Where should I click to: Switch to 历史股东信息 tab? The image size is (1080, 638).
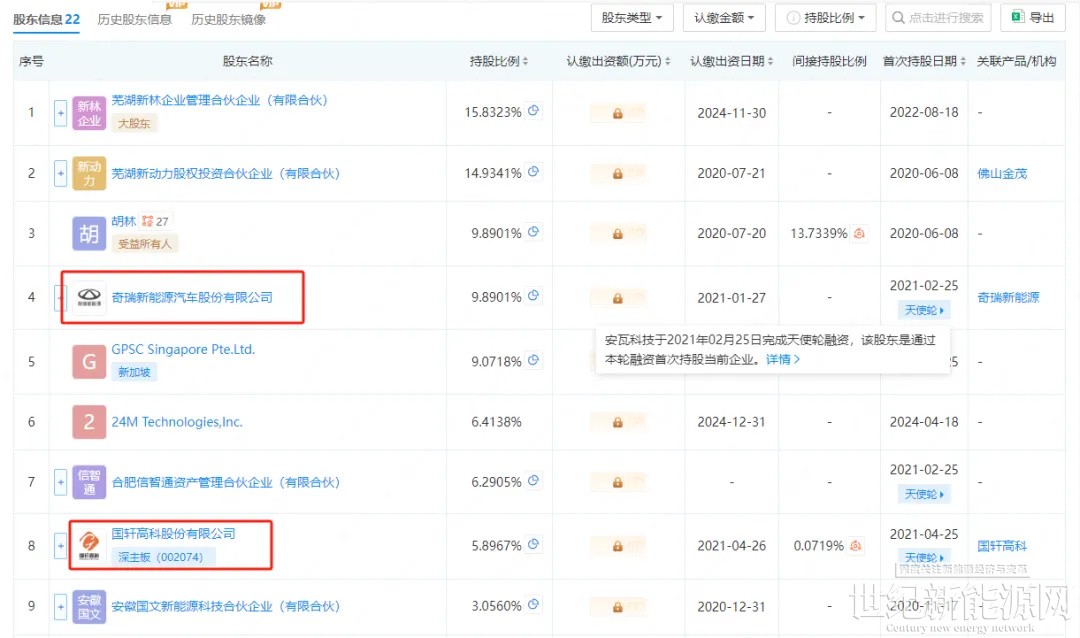[x=134, y=19]
